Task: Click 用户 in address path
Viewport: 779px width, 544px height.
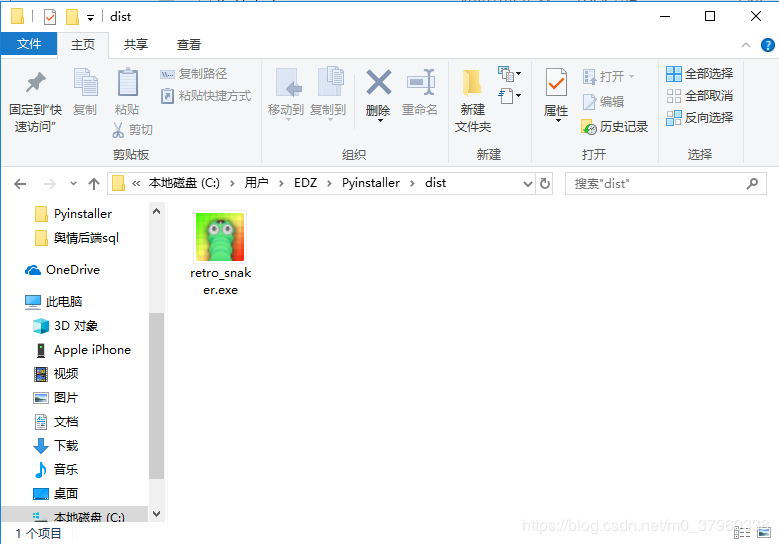Action: click(x=256, y=183)
